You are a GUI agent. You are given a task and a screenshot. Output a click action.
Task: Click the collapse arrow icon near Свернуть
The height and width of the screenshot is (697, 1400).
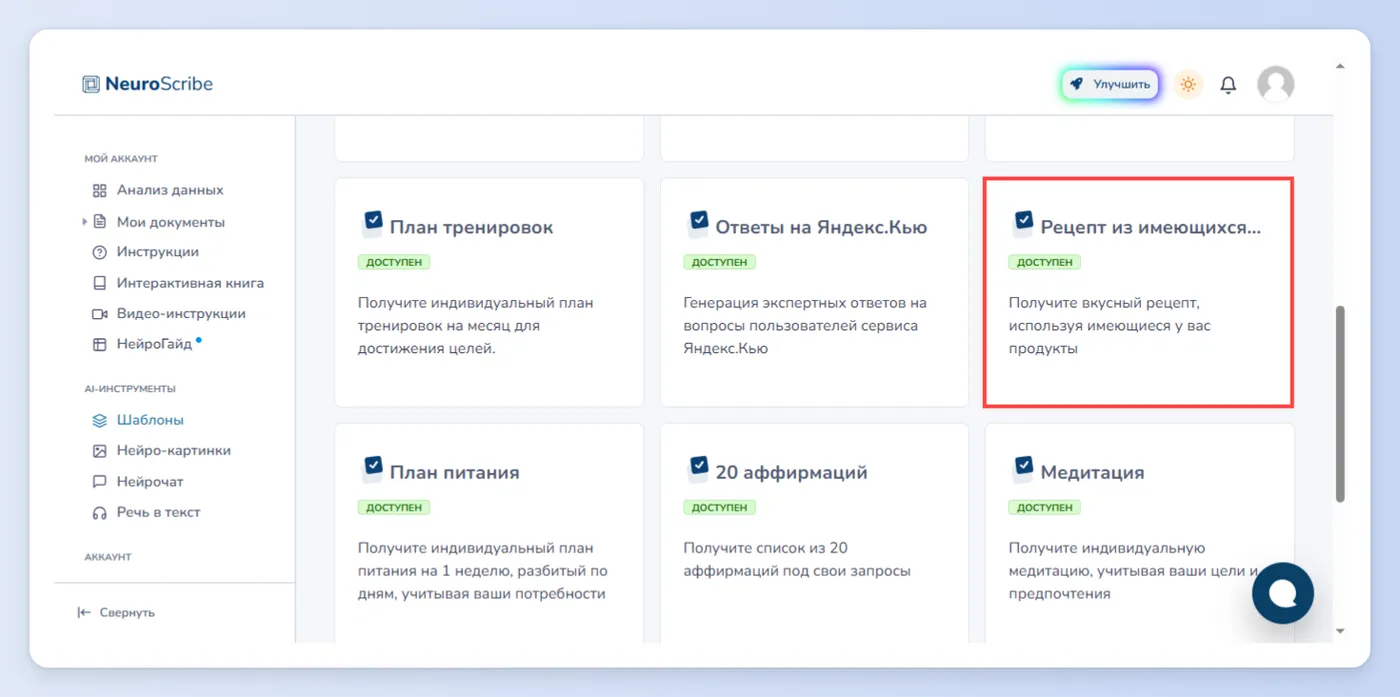[84, 612]
